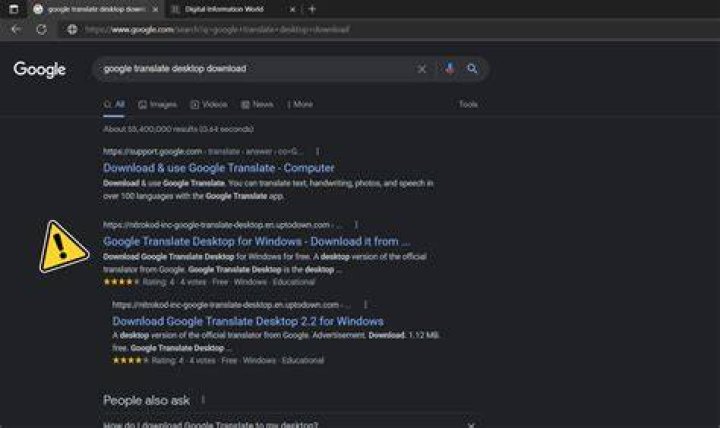Click the address bar URL
720x428 pixels.
pyautogui.click(x=217, y=30)
